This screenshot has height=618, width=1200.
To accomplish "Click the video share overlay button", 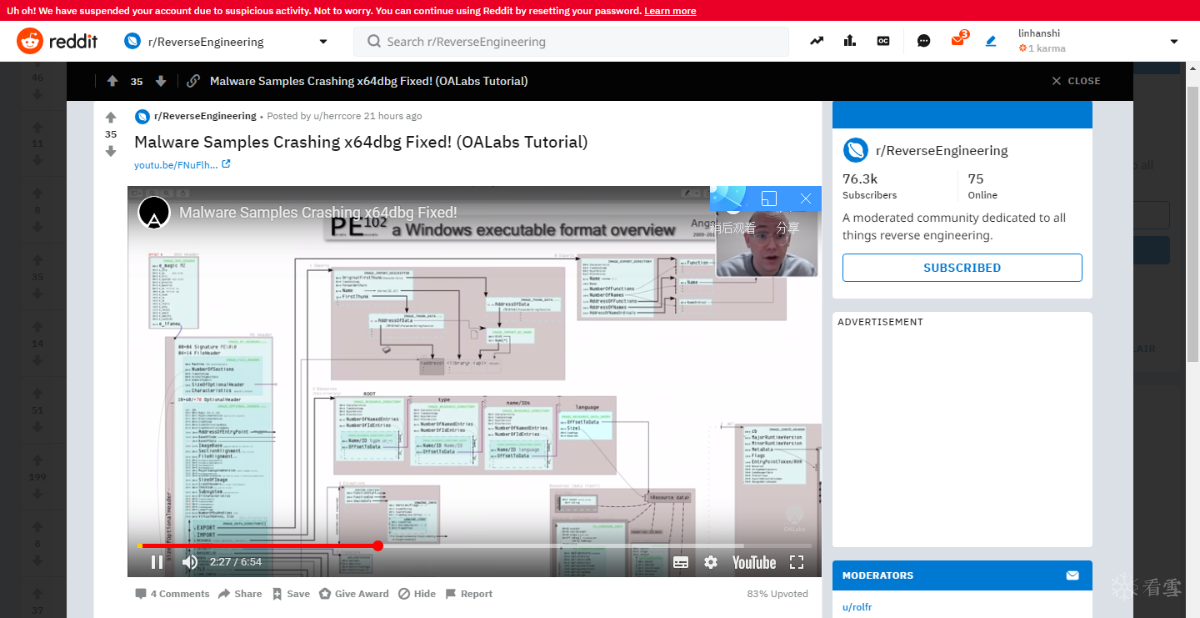I will tap(788, 228).
